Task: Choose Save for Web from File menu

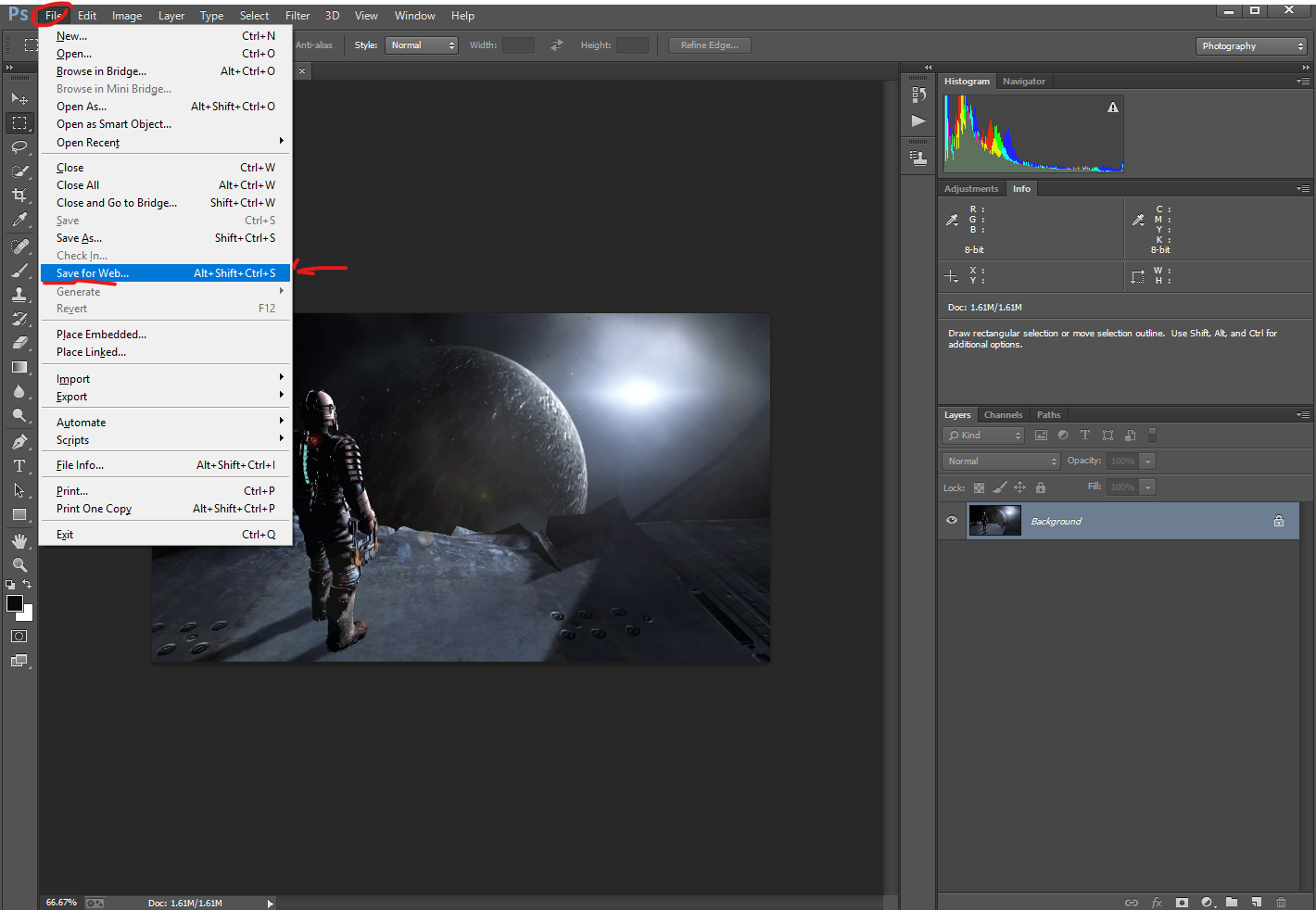Action: tap(93, 273)
